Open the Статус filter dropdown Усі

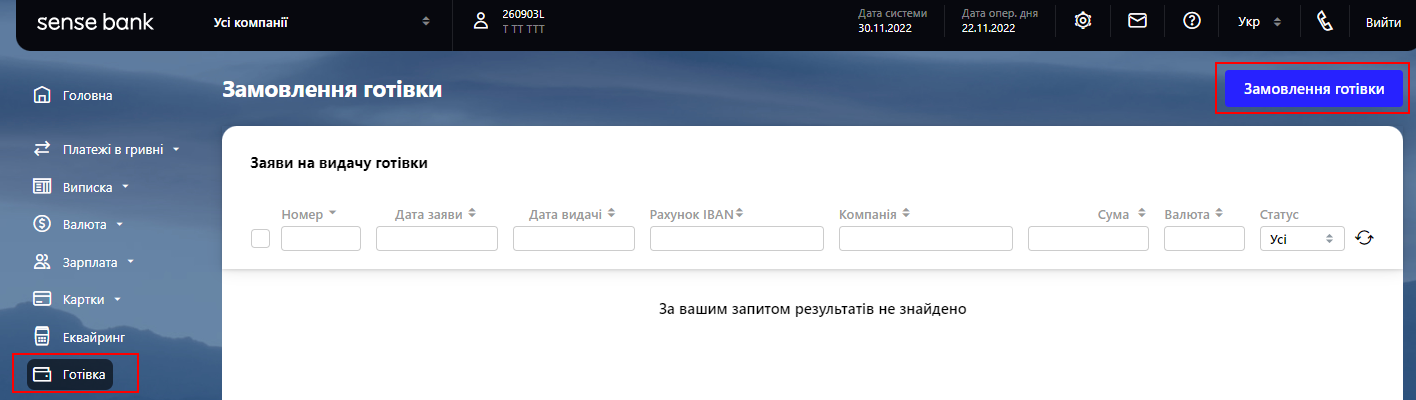pyautogui.click(x=1302, y=238)
